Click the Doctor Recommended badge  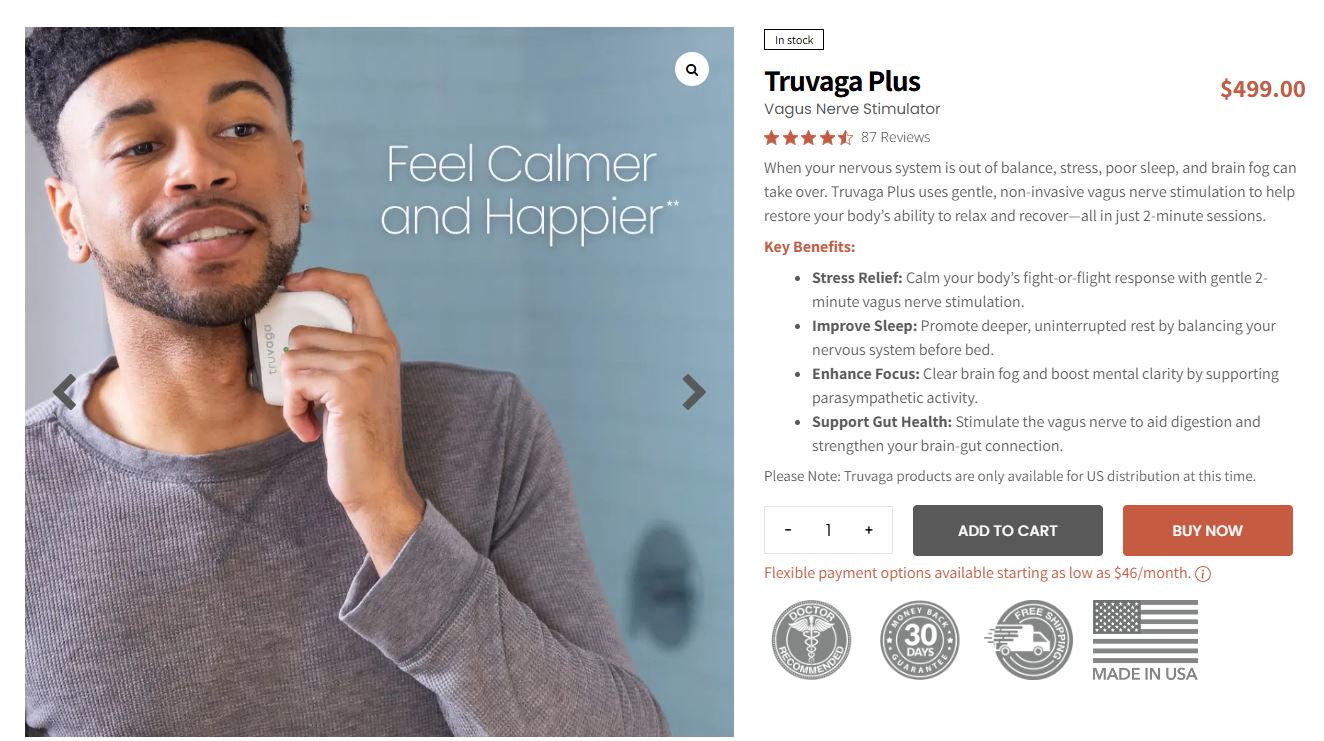coord(811,640)
